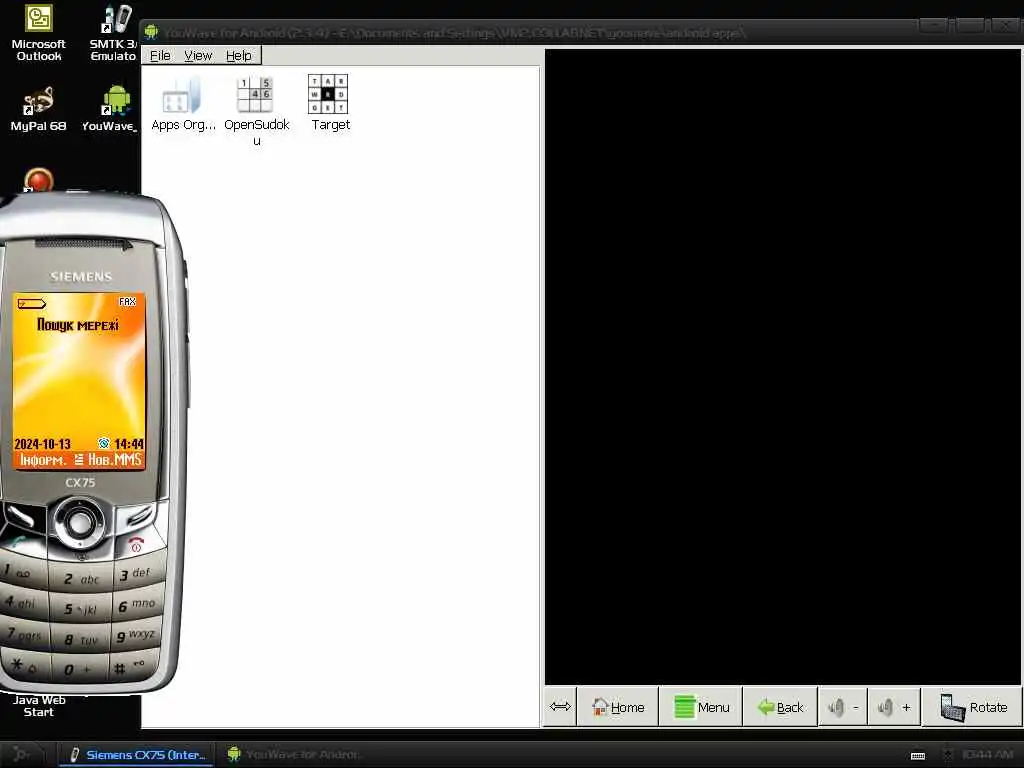
Task: Click the Android Menu button
Action: 701,707
